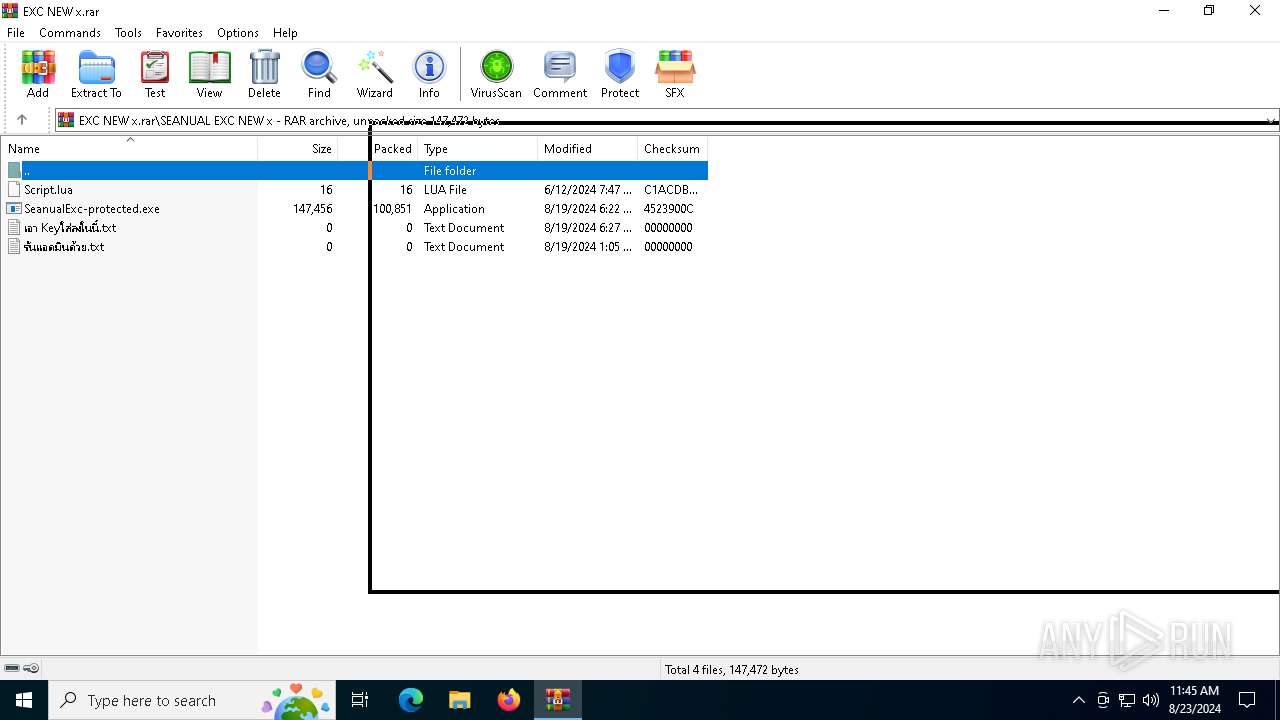Show hidden system tray icons
The height and width of the screenshot is (720, 1280).
[x=1078, y=700]
